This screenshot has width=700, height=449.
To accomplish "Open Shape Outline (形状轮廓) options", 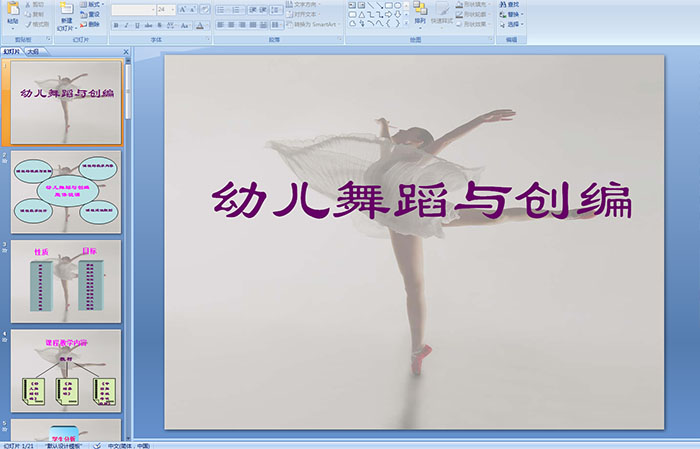I will (x=474, y=14).
